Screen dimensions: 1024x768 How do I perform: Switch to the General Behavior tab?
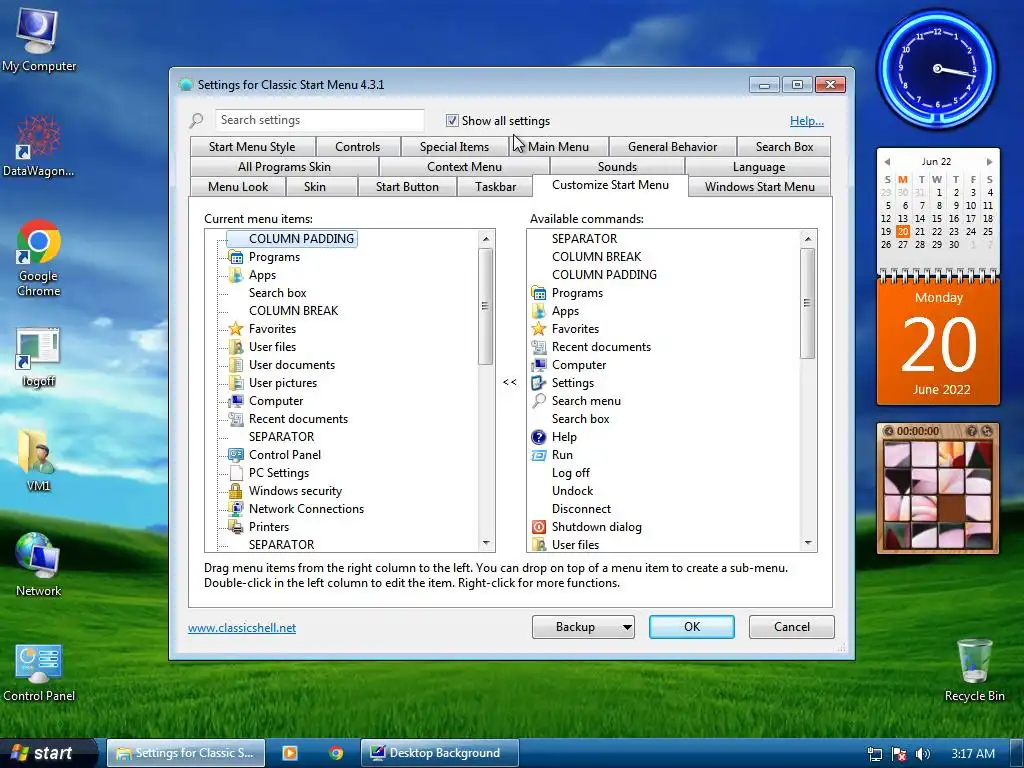coord(673,147)
